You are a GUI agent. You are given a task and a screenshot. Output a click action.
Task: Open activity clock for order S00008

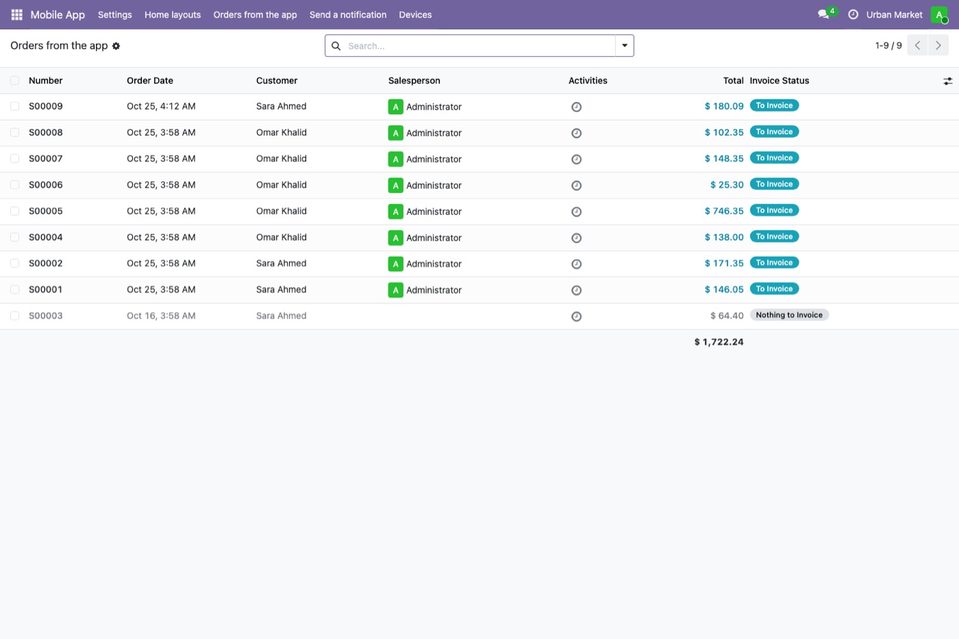pos(576,133)
